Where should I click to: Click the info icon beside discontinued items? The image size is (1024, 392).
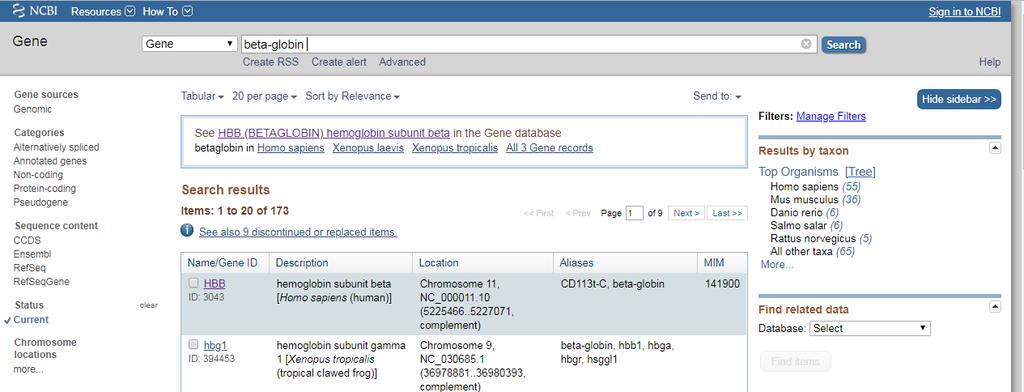[x=187, y=231]
